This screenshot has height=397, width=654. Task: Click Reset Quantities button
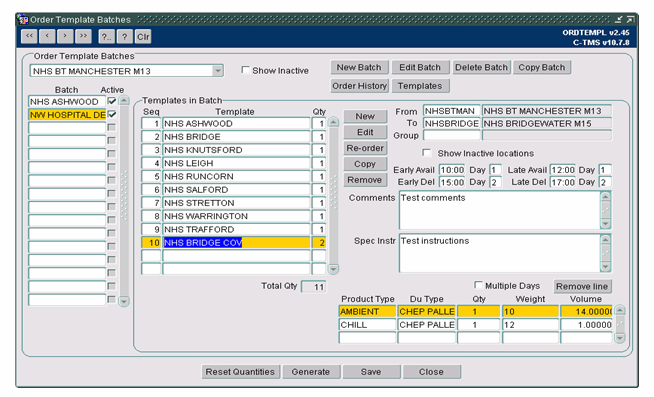point(240,372)
